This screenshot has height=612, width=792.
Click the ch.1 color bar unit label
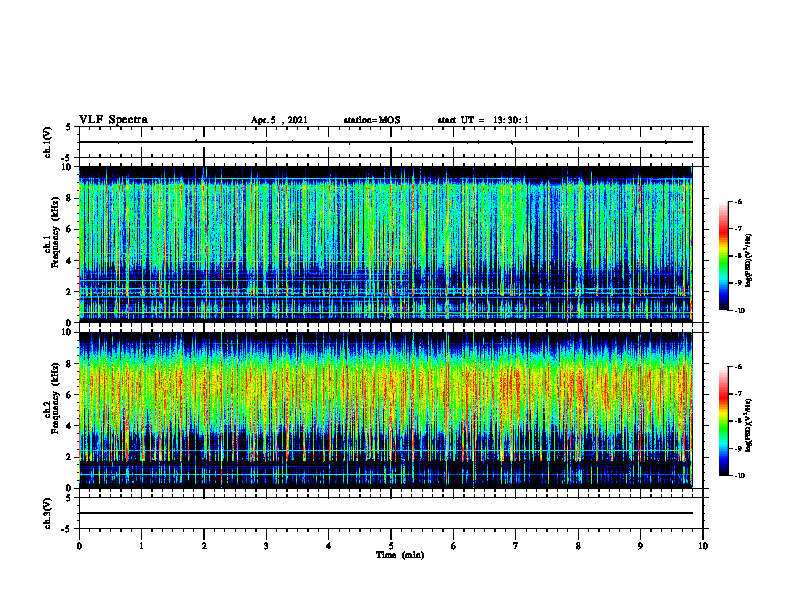[x=749, y=261]
